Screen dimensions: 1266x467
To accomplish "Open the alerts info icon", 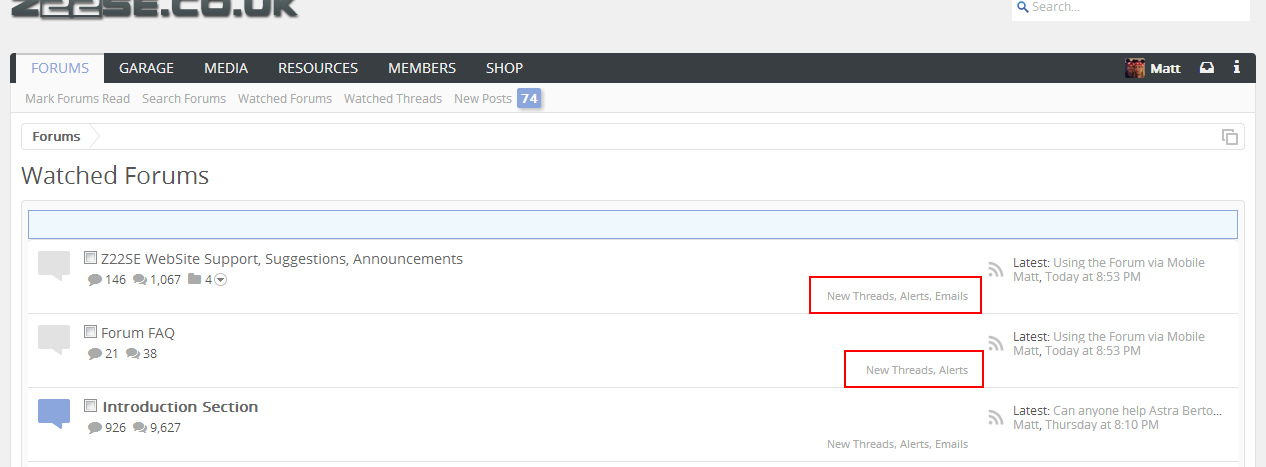I will point(1237,68).
